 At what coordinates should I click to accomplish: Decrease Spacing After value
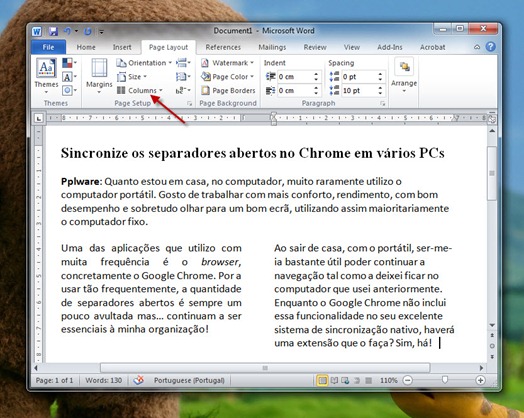[x=380, y=93]
